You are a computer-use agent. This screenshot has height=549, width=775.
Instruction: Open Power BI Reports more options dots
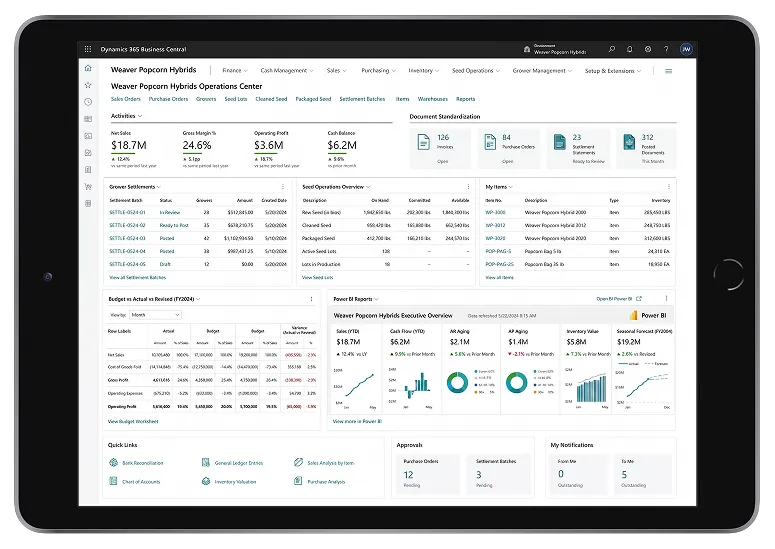click(x=666, y=298)
